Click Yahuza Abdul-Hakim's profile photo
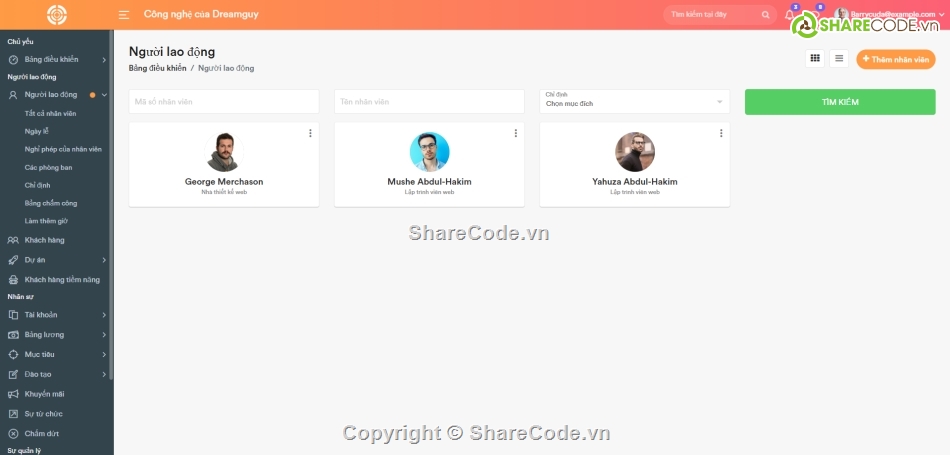 click(634, 152)
